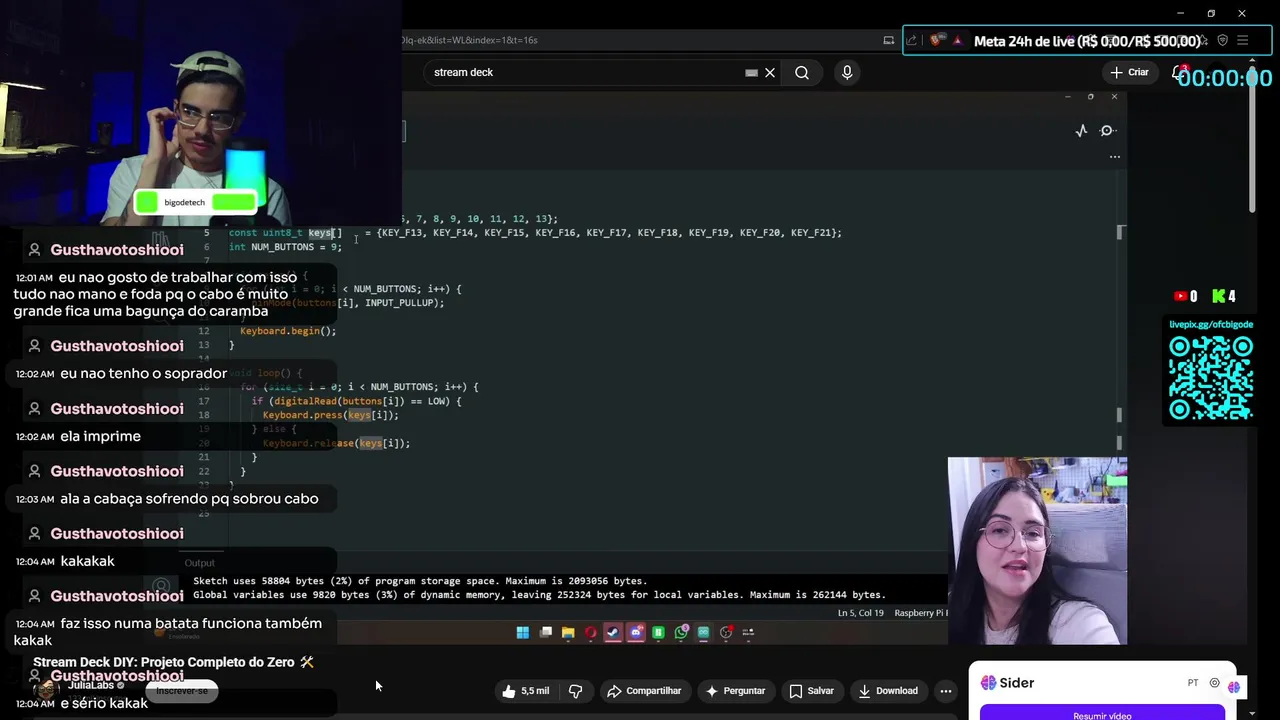Open Arduino Serial Monitor icon
The width and height of the screenshot is (1280, 720).
click(1107, 131)
